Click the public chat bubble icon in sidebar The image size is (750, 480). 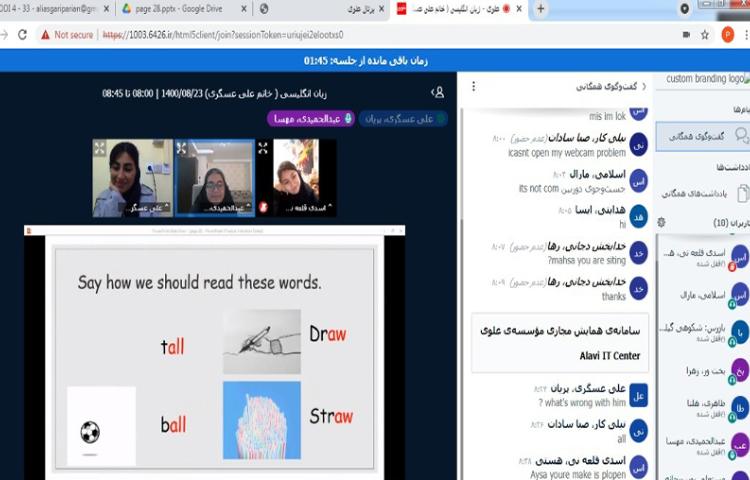point(741,136)
